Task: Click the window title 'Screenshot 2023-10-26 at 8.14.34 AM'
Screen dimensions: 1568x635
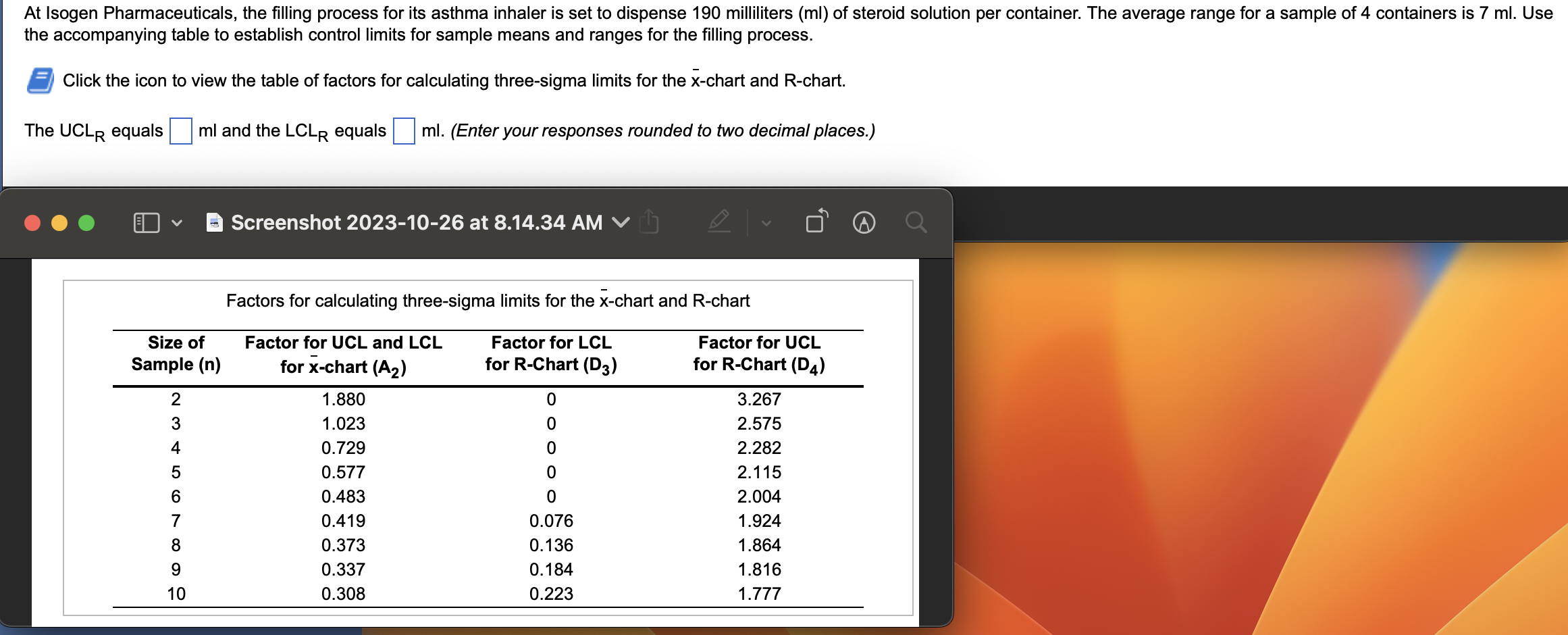Action: pyautogui.click(x=417, y=222)
